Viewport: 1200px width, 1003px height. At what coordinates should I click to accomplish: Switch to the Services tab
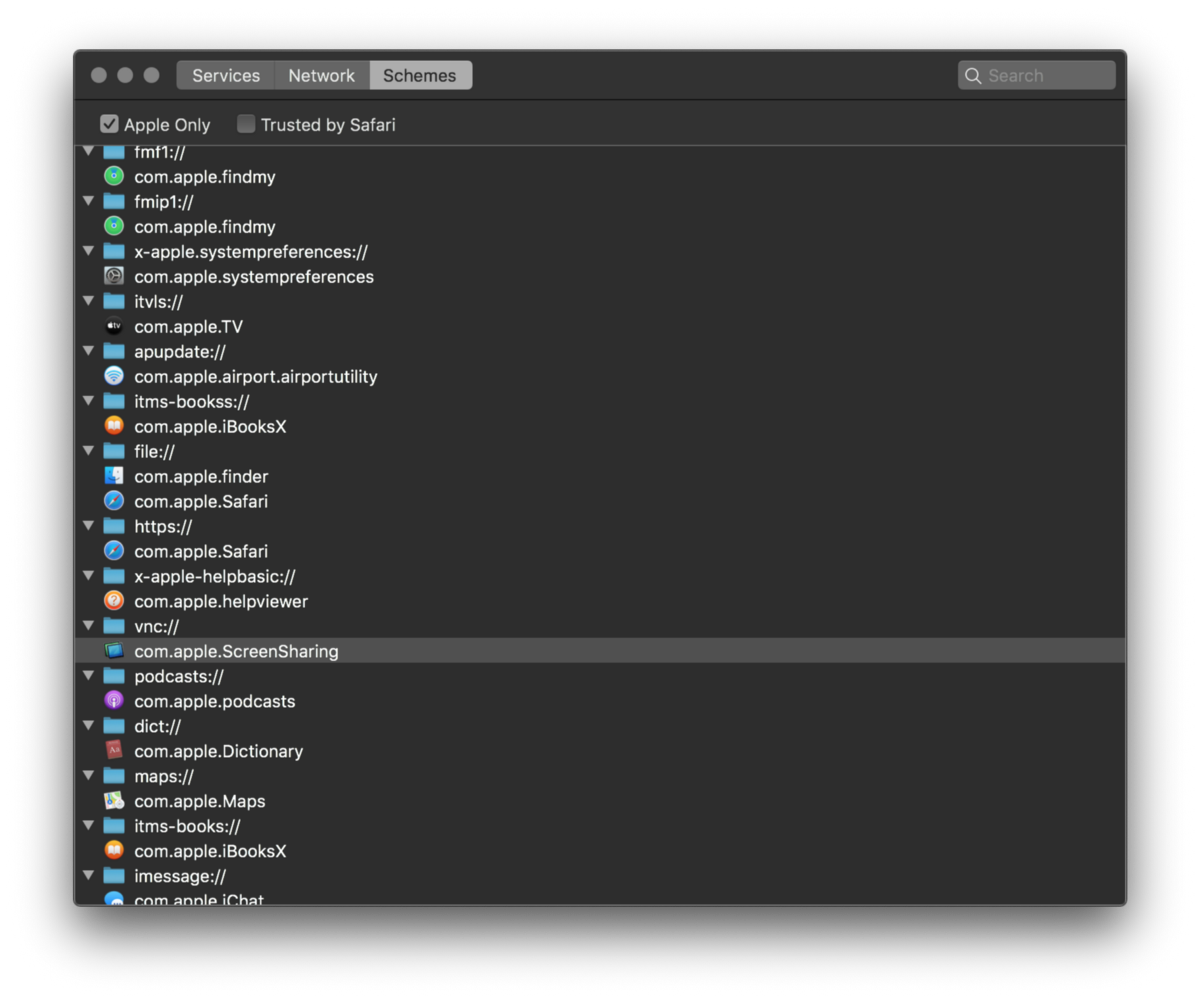[226, 76]
